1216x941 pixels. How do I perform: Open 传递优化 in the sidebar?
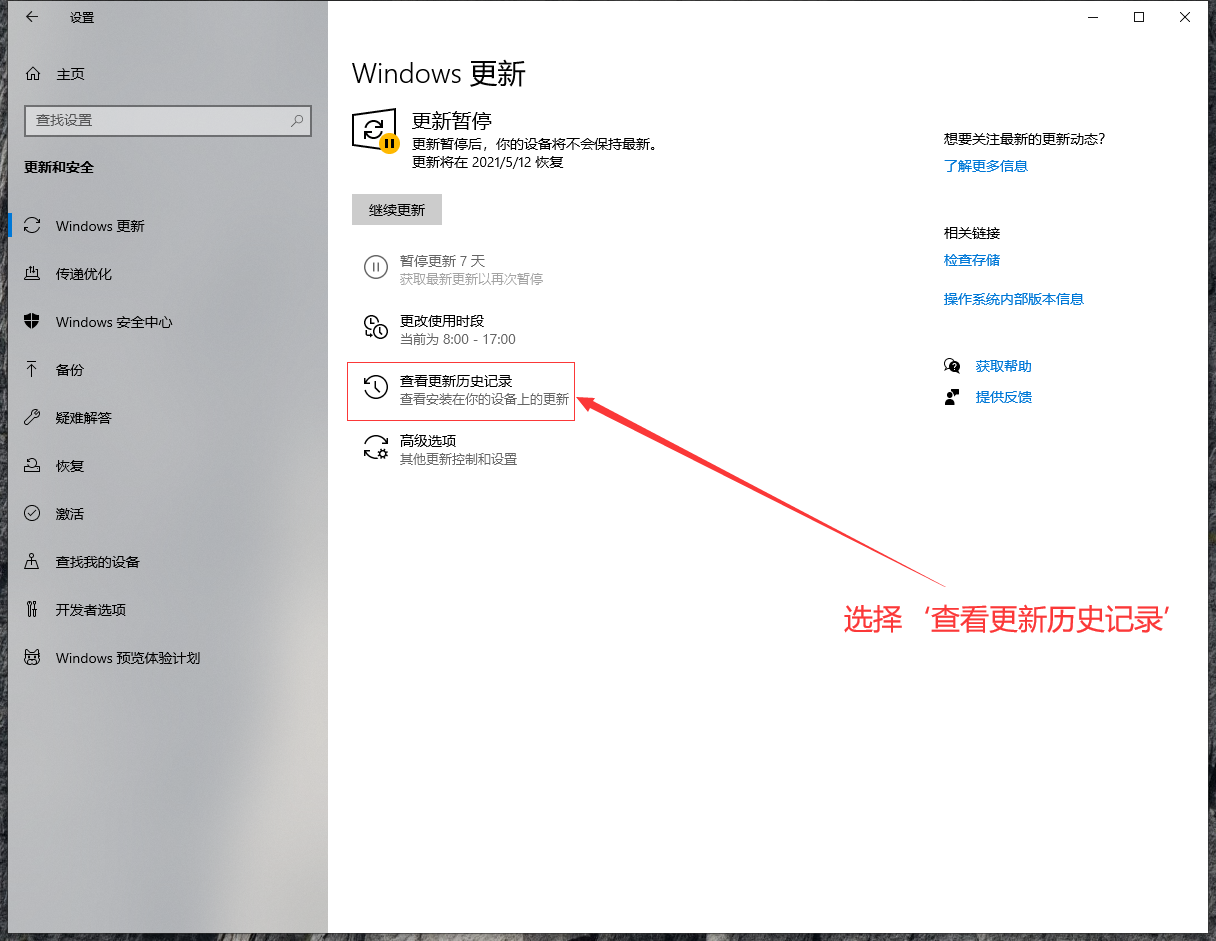click(168, 274)
